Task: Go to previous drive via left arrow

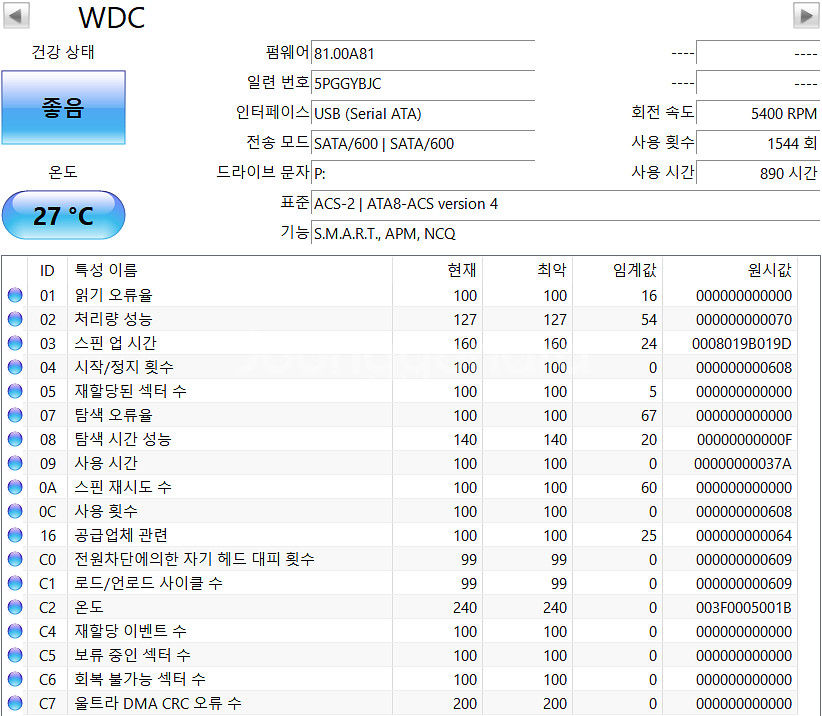Action: 16,14
